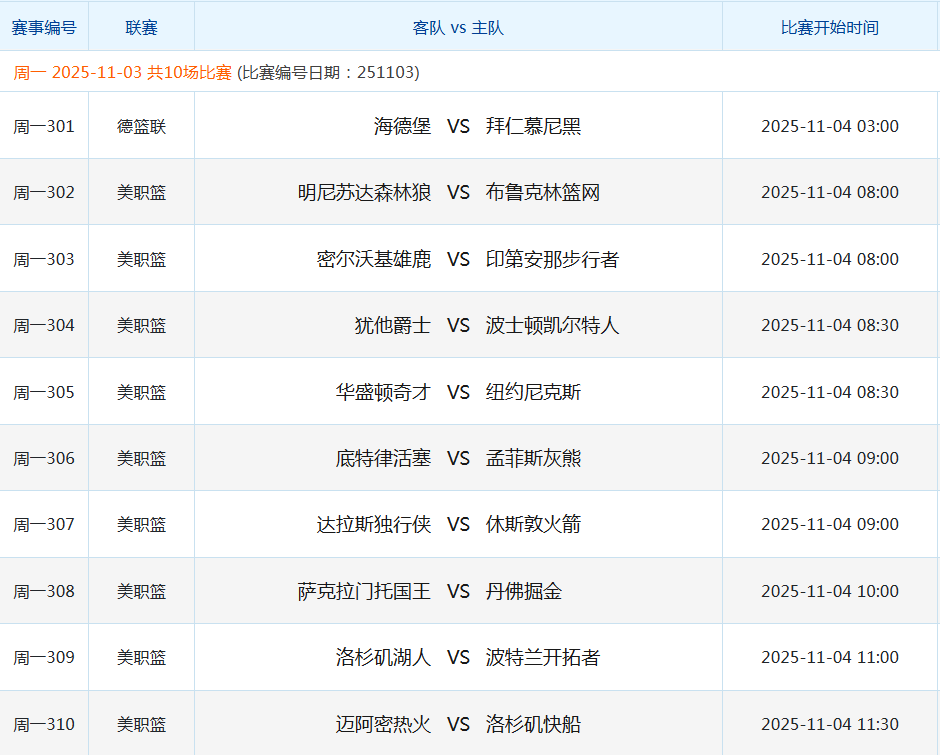Viewport: 940px width, 755px height.
Task: Click the 比赛开始时间 column header
Action: pyautogui.click(x=829, y=28)
